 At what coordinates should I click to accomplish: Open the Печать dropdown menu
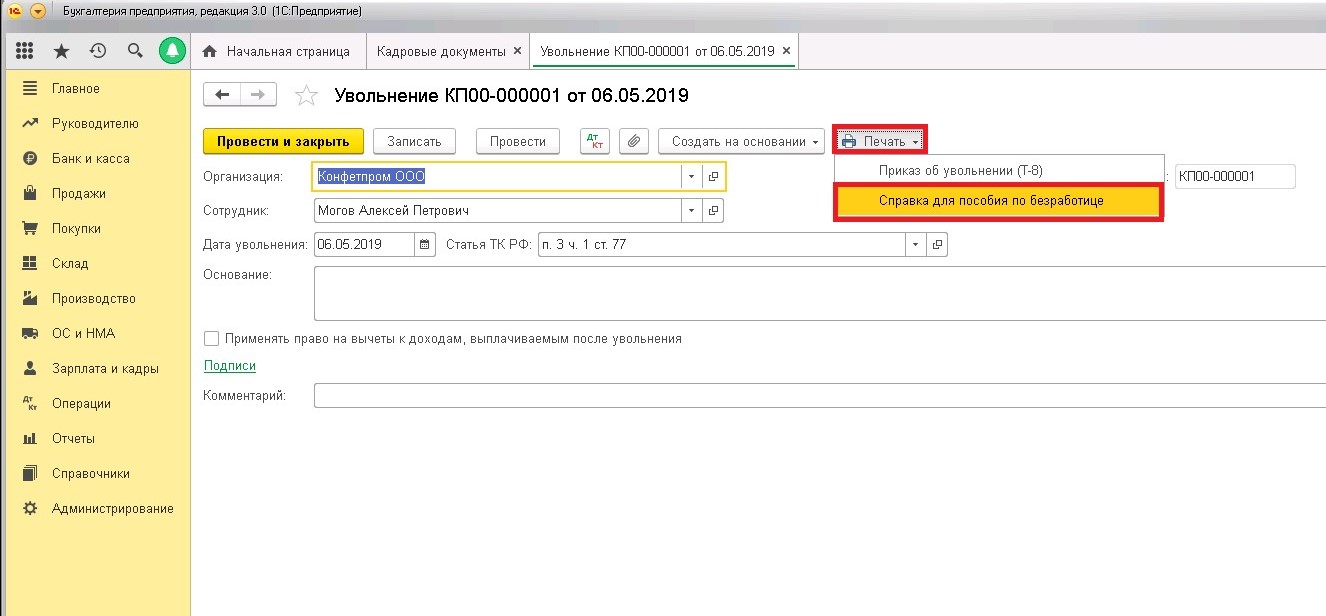tap(881, 141)
